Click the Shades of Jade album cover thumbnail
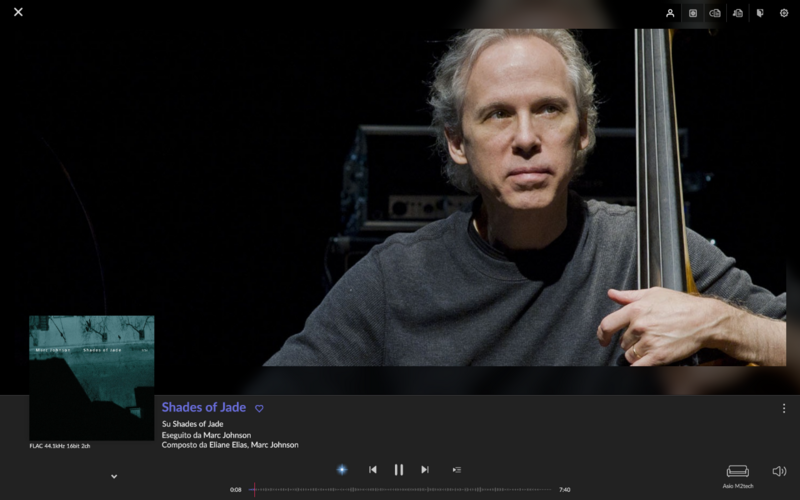The height and width of the screenshot is (500, 800). tap(92, 378)
